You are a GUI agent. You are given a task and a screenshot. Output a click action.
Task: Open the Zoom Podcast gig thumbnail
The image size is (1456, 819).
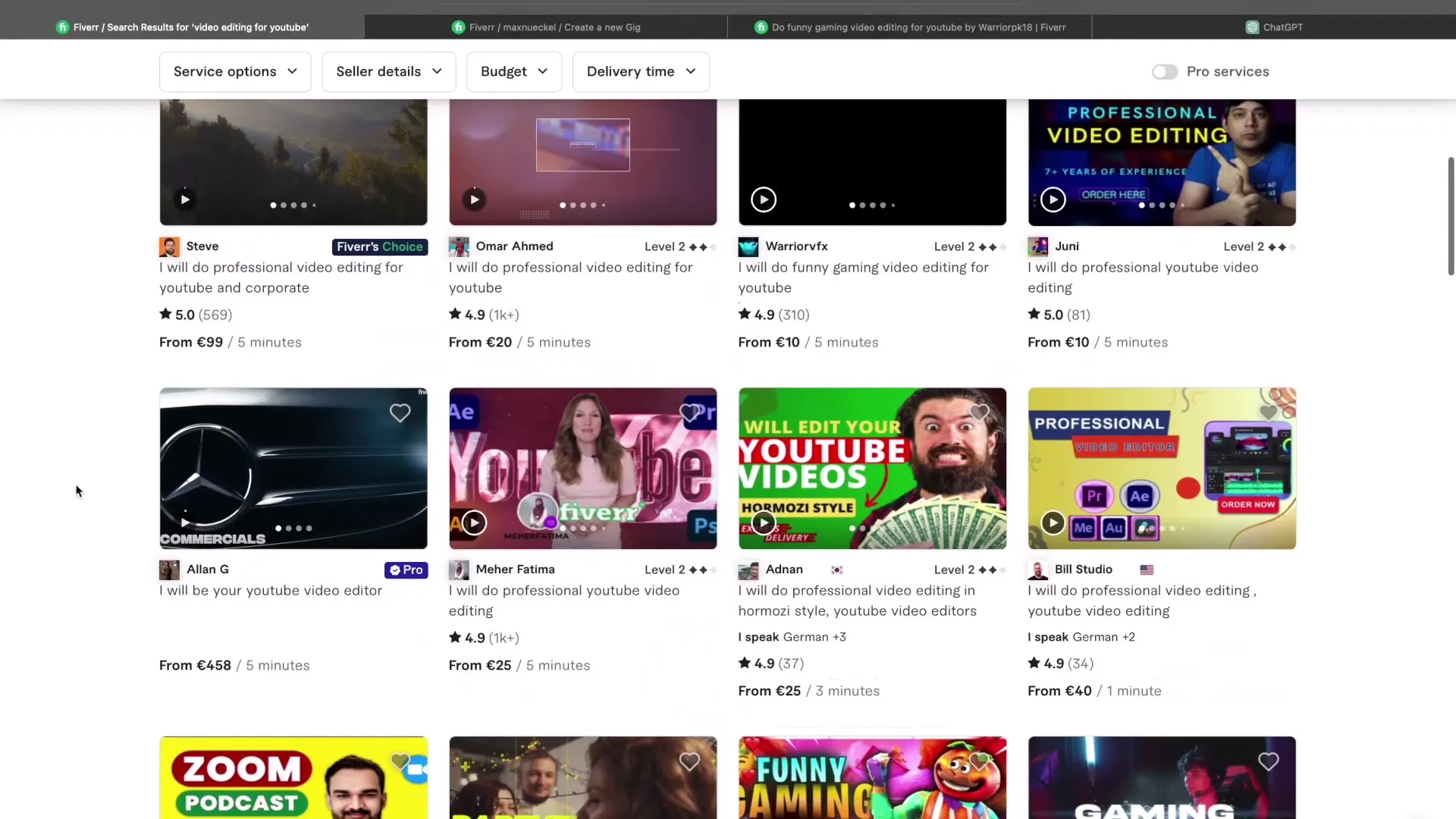point(293,777)
